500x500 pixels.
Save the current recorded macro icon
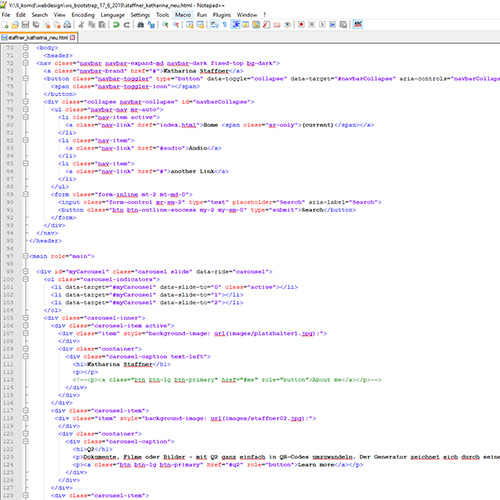pyautogui.click(x=343, y=25)
